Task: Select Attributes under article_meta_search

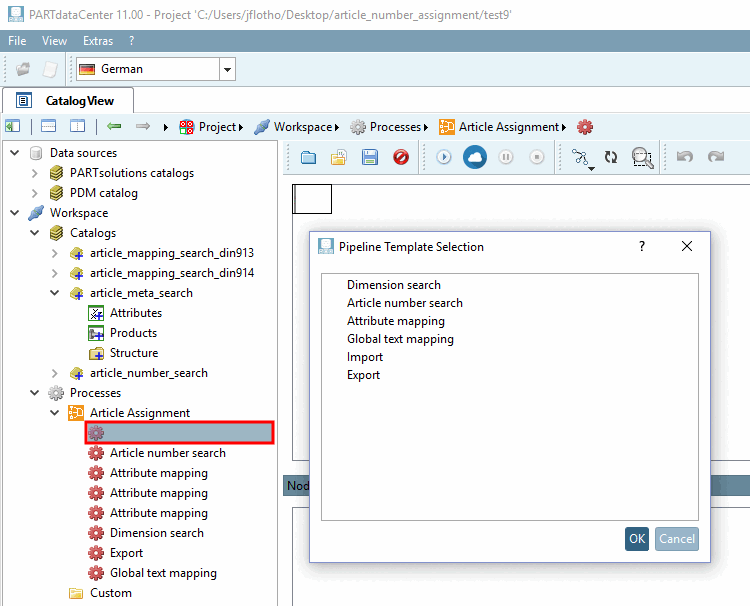Action: 136,313
